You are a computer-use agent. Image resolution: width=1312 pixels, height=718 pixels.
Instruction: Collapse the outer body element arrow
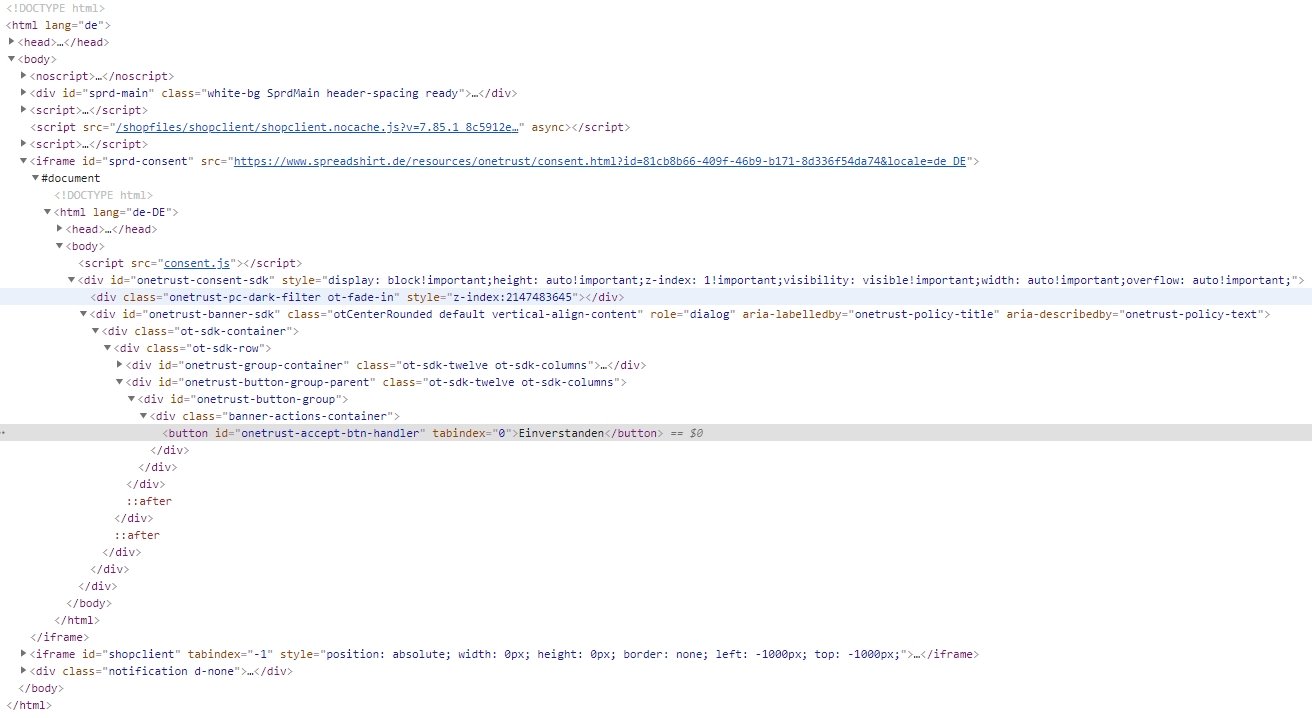click(x=11, y=59)
